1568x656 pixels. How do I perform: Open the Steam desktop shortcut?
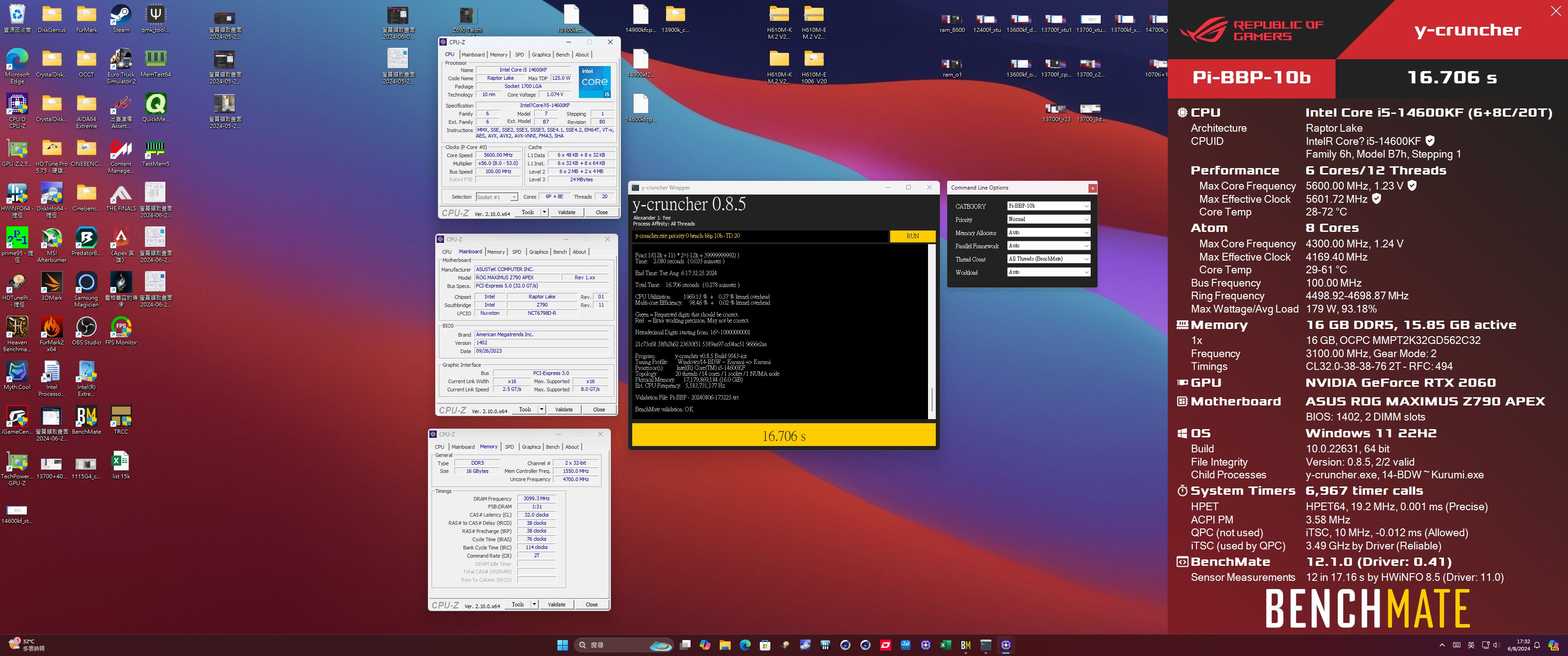[x=120, y=18]
